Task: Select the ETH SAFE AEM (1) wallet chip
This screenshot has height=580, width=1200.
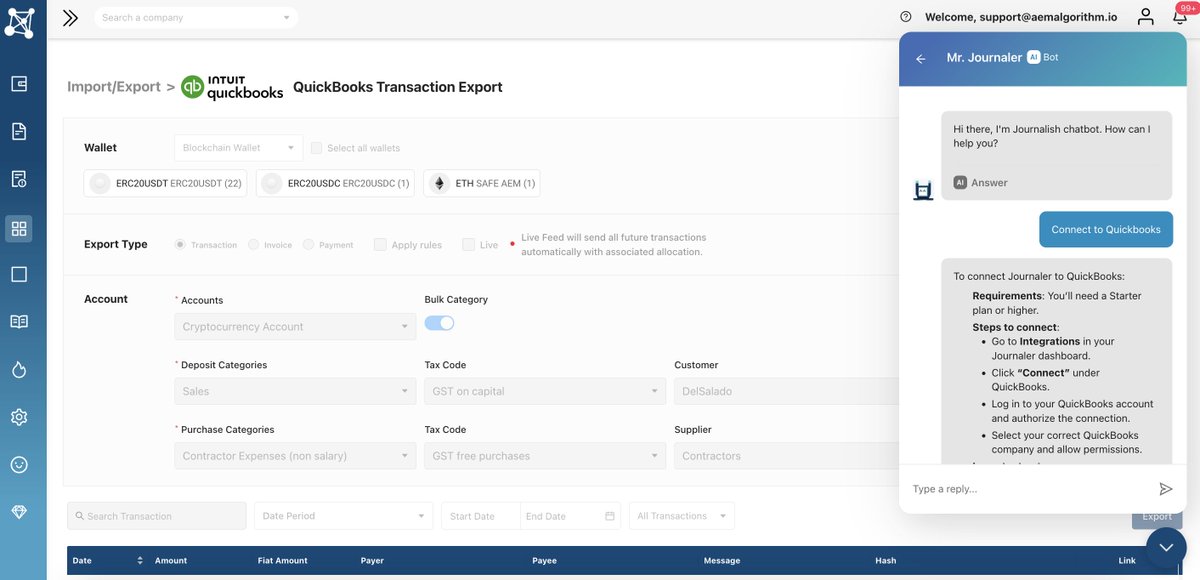Action: point(482,183)
